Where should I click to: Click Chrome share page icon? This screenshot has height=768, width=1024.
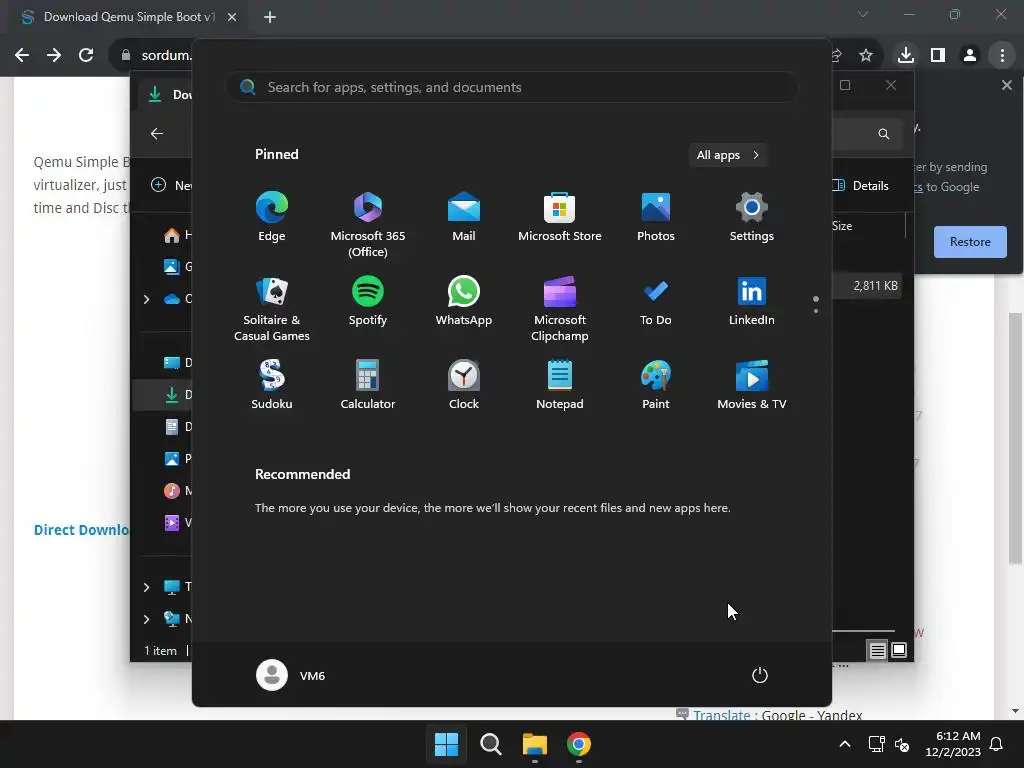pos(837,56)
